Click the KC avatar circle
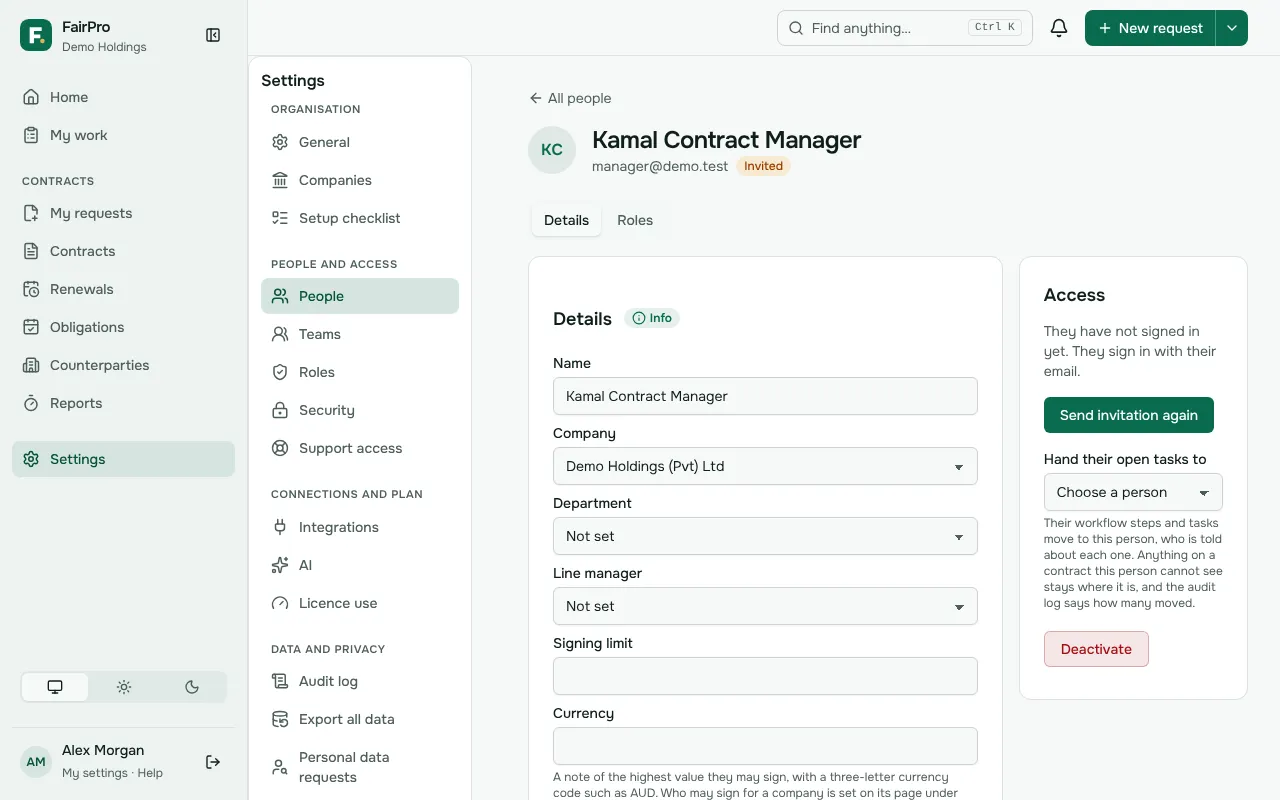The width and height of the screenshot is (1280, 800). coord(552,150)
